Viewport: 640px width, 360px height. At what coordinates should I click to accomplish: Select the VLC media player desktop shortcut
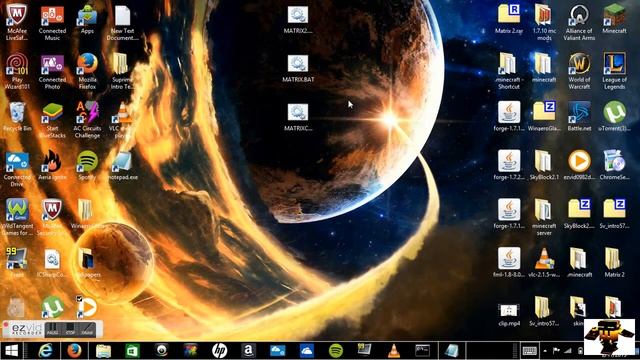click(x=122, y=120)
